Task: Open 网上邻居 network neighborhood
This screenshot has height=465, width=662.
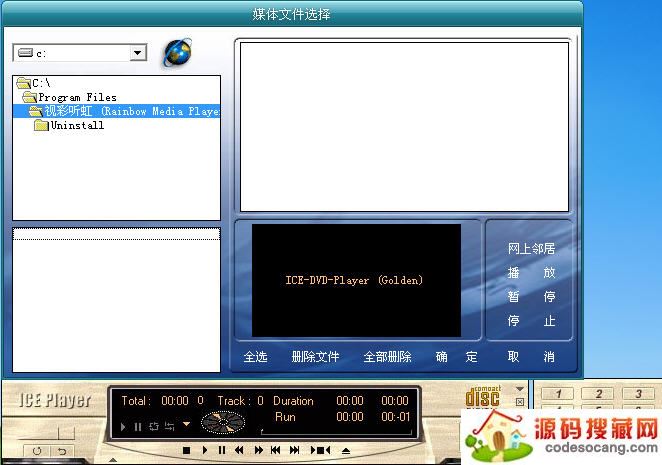Action: tap(531, 249)
